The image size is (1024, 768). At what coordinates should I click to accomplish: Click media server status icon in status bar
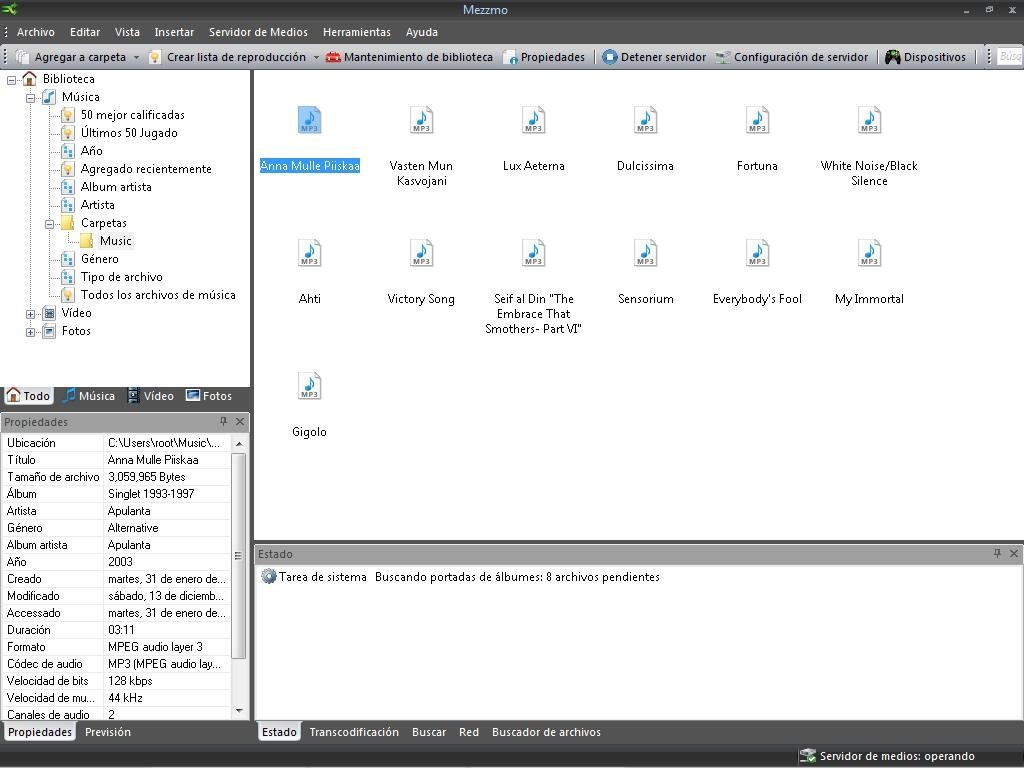808,756
